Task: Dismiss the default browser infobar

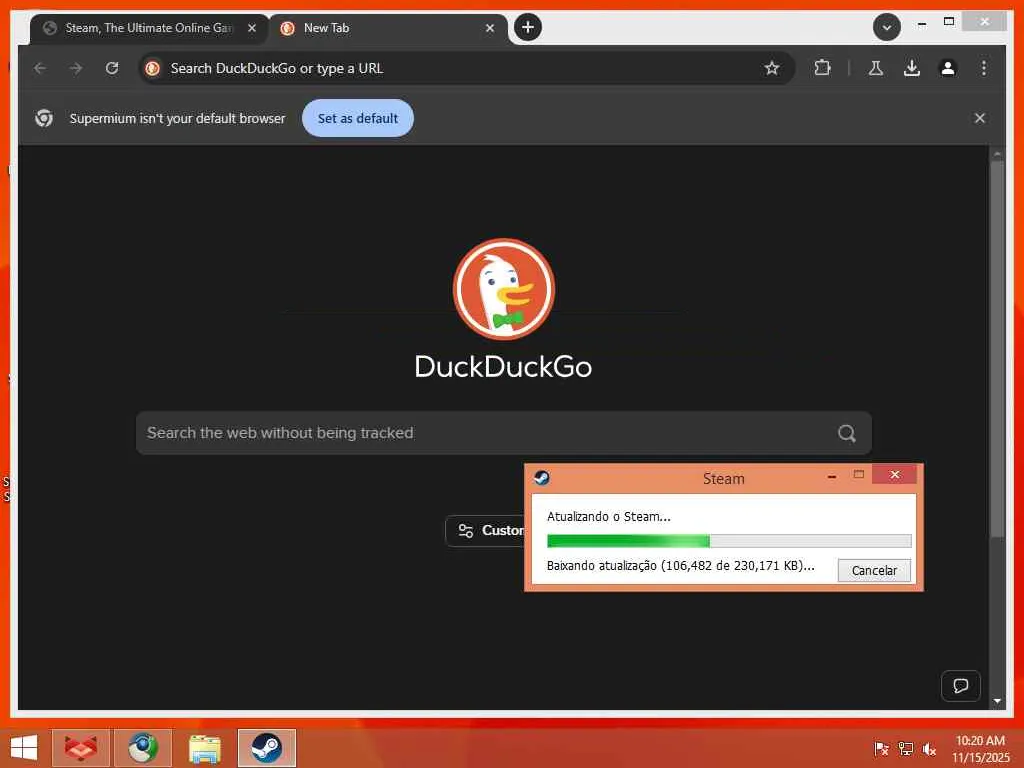Action: 980,118
